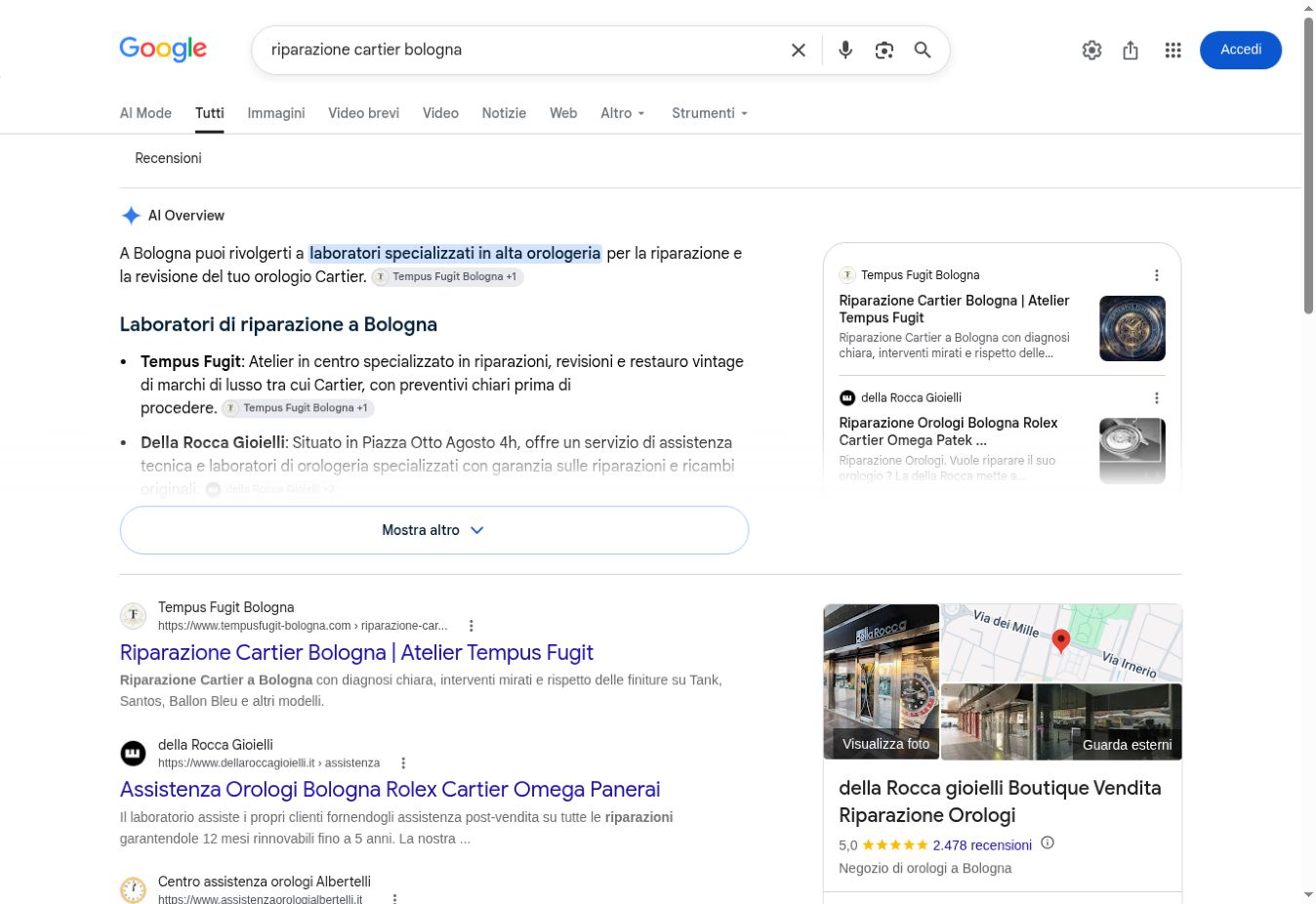The width and height of the screenshot is (1316, 904).
Task: Expand the Altro dropdown
Action: (x=624, y=113)
